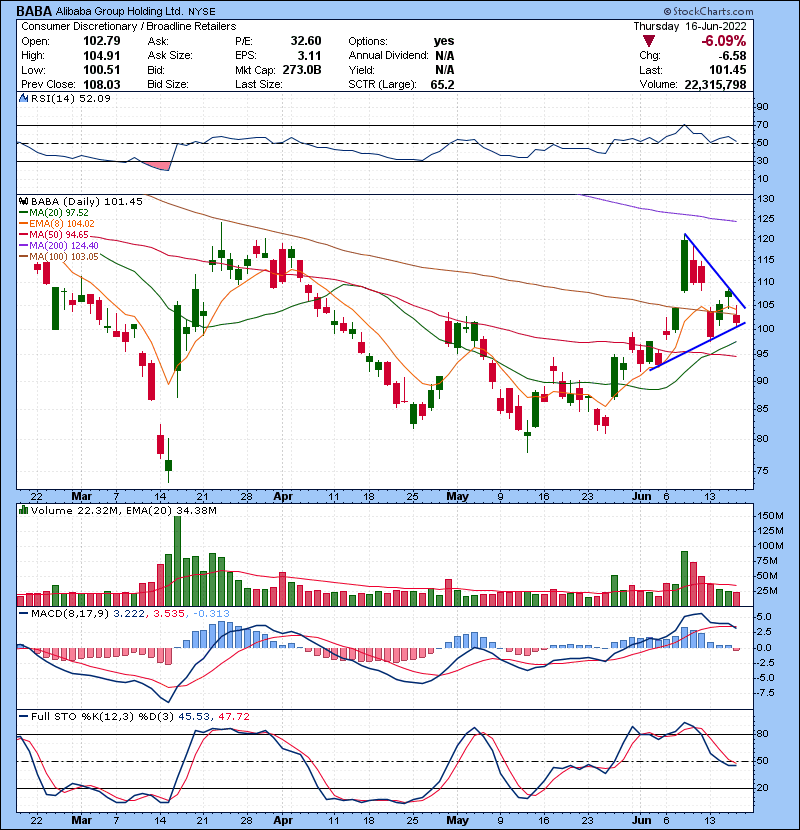Click the 'Alibaba Group Holding Ltd.' company name
The width and height of the screenshot is (800, 830).
[120, 11]
